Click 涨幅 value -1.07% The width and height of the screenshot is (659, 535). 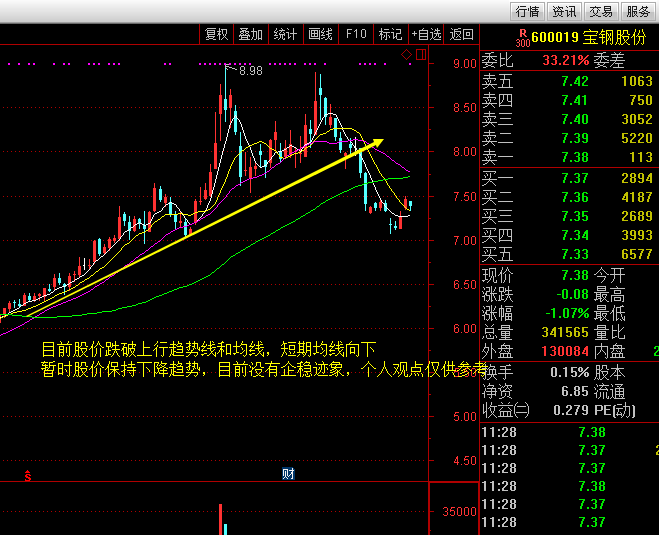coord(567,314)
